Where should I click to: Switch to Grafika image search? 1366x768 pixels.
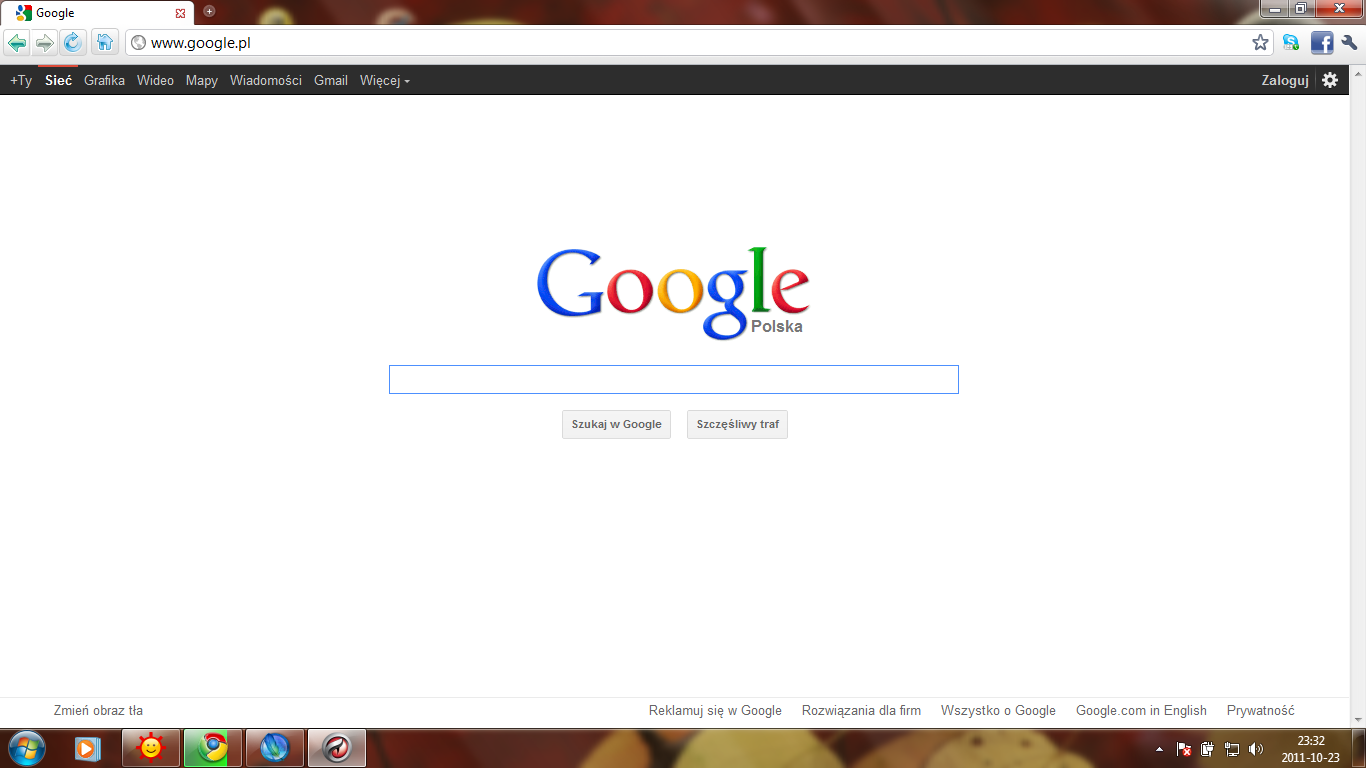click(x=104, y=81)
